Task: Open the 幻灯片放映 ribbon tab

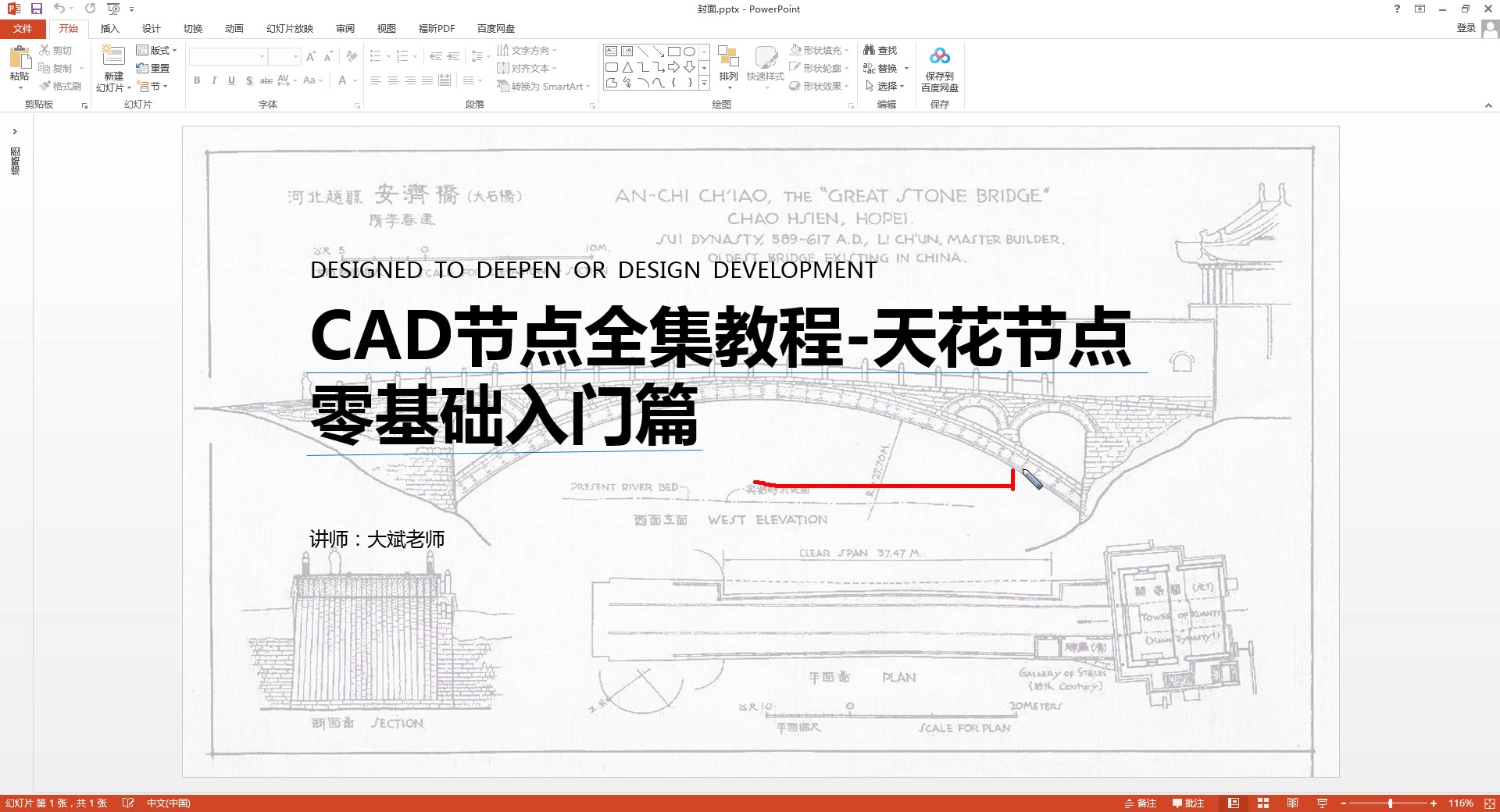Action: click(x=289, y=28)
